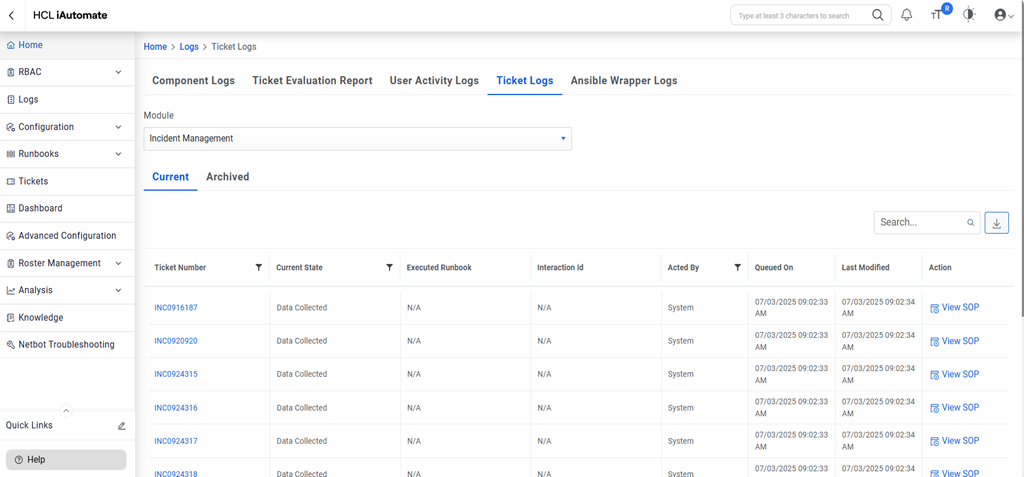Viewport: 1024px width, 477px height.
Task: Click the edit pencil next to Quick Links
Action: (x=122, y=426)
